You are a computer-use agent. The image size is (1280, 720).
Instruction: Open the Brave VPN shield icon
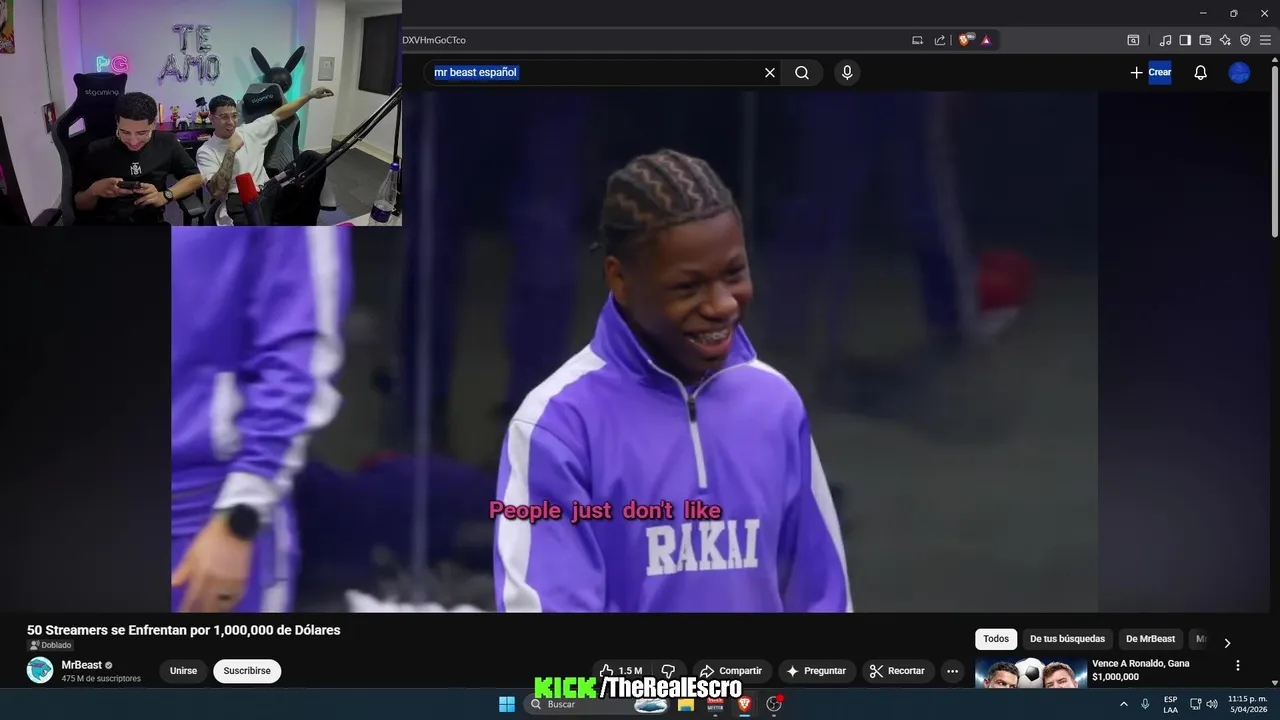pyautogui.click(x=1245, y=40)
